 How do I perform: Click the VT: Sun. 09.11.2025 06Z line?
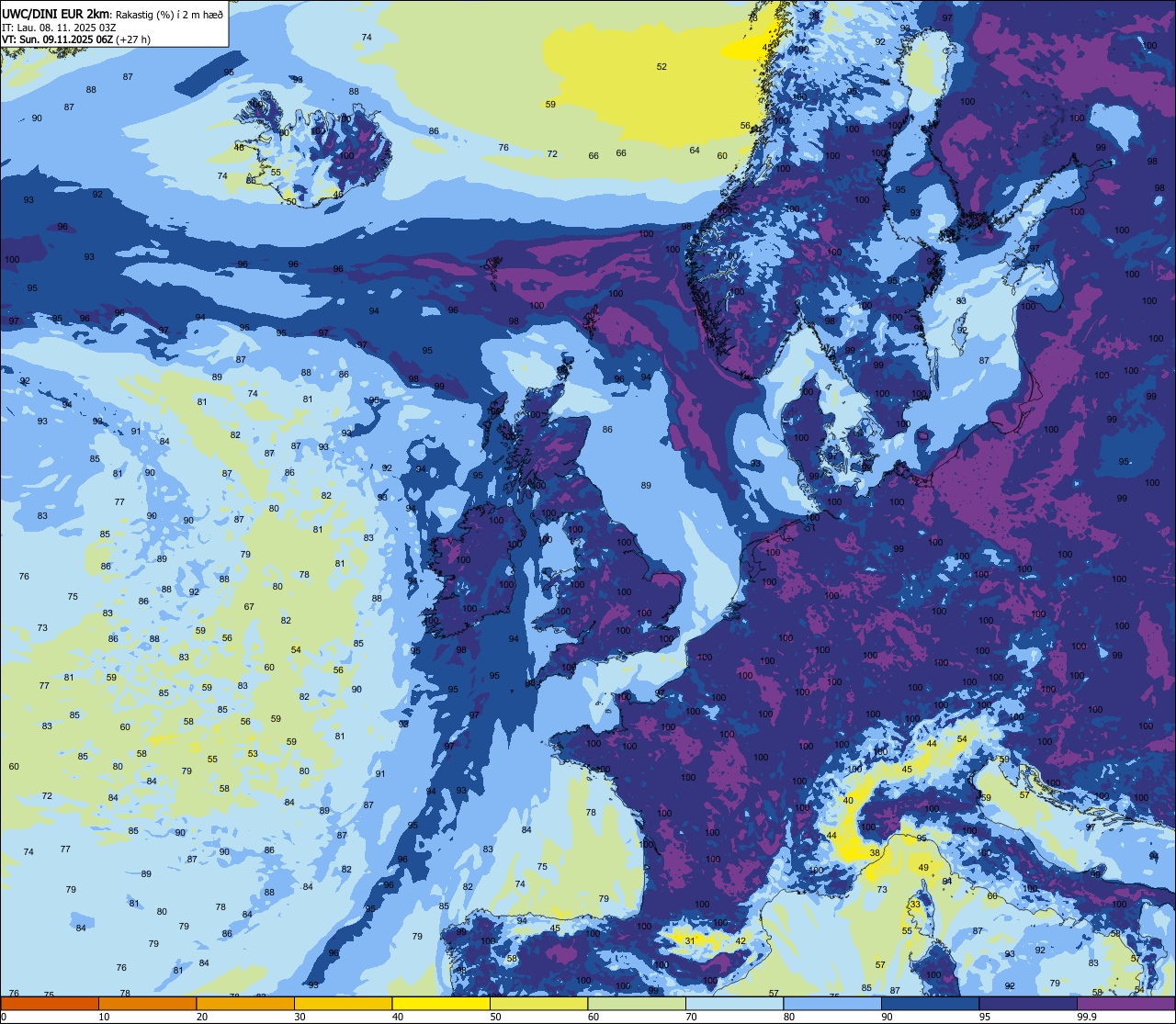76,39
